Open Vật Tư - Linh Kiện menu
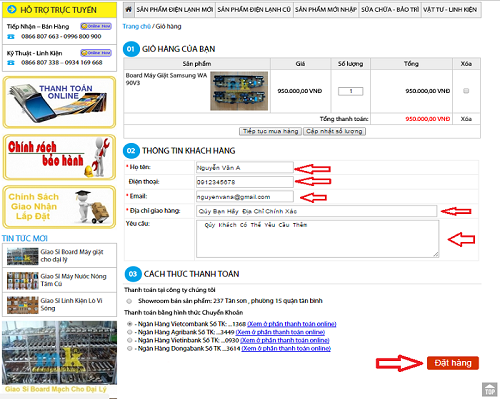The width and height of the screenshot is (500, 400). 450,10
